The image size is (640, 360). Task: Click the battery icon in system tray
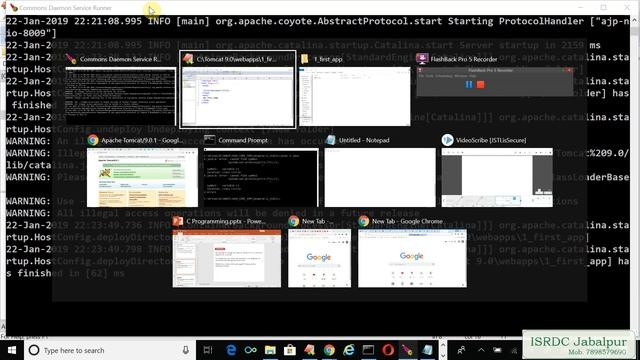(x=497, y=350)
